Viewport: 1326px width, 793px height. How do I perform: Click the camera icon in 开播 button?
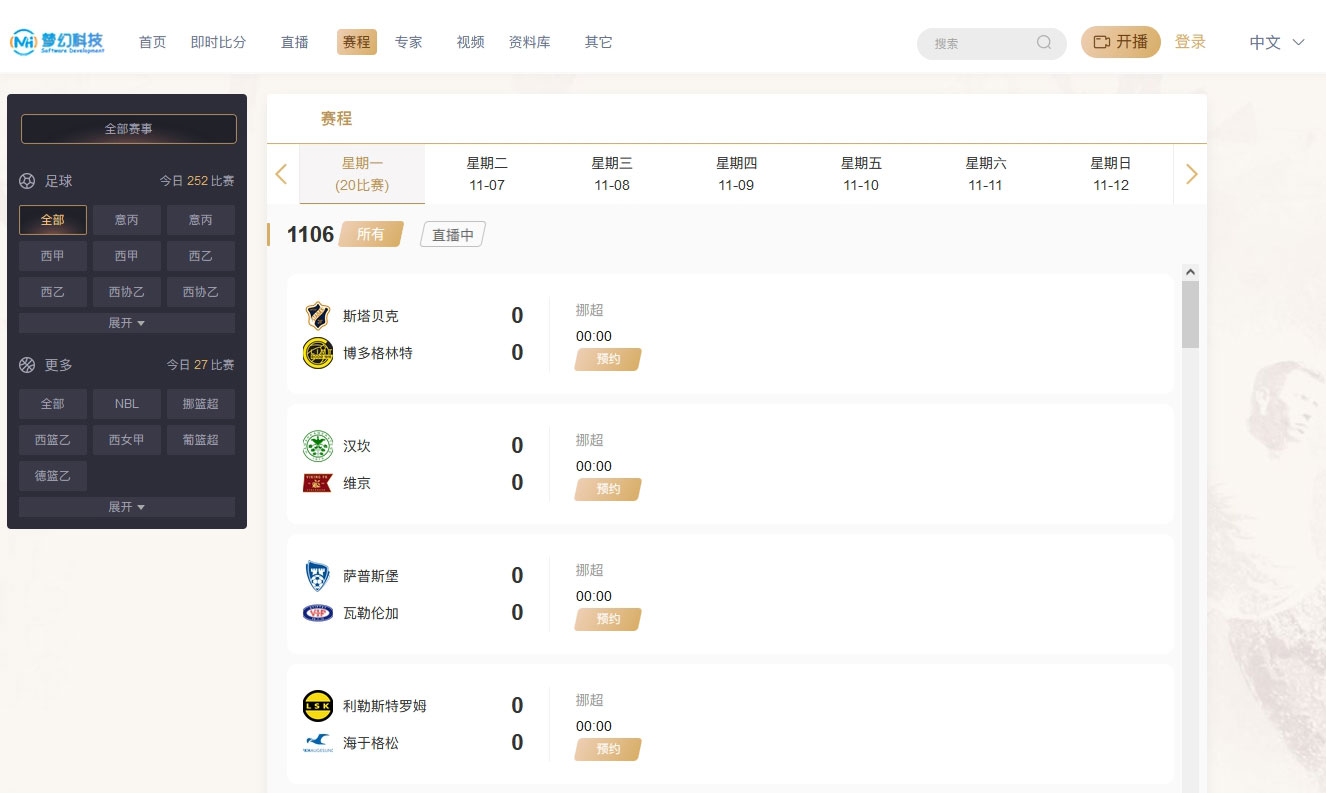click(1102, 42)
